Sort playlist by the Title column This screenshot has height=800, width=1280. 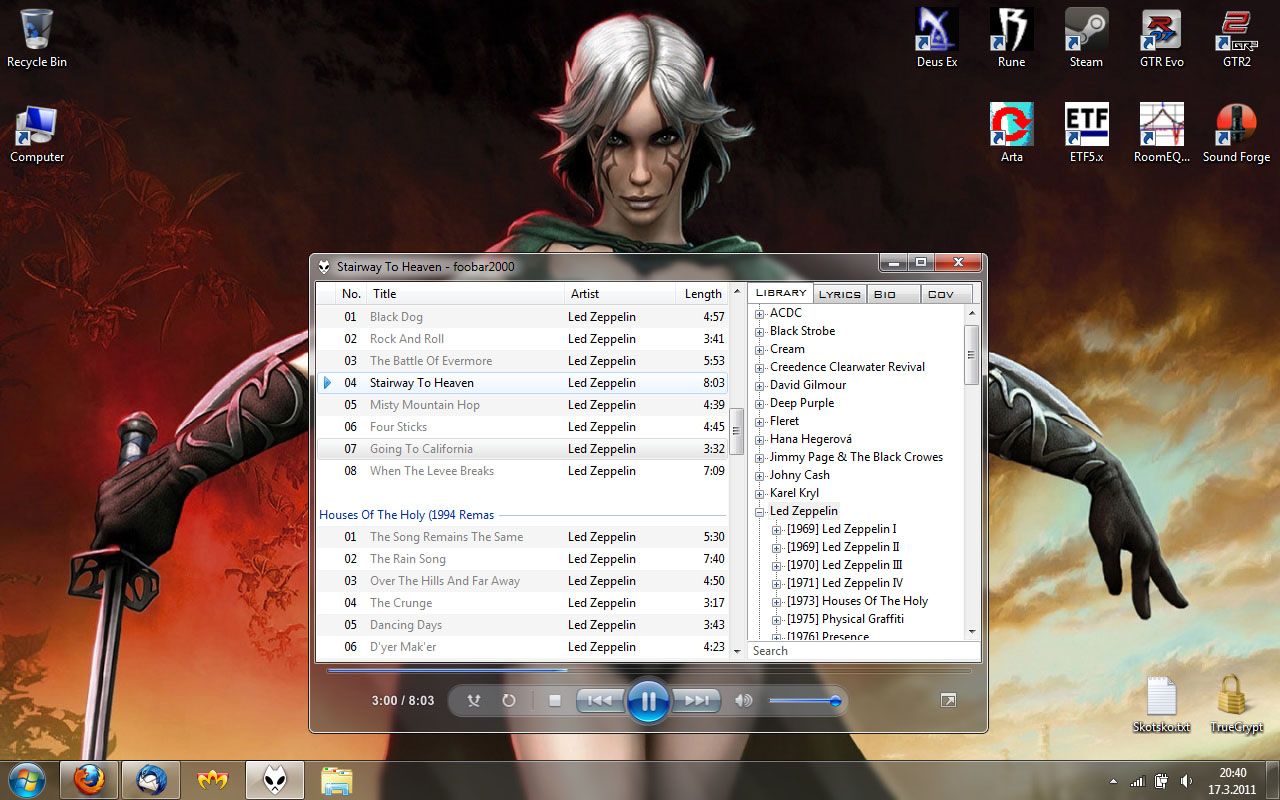pyautogui.click(x=465, y=294)
